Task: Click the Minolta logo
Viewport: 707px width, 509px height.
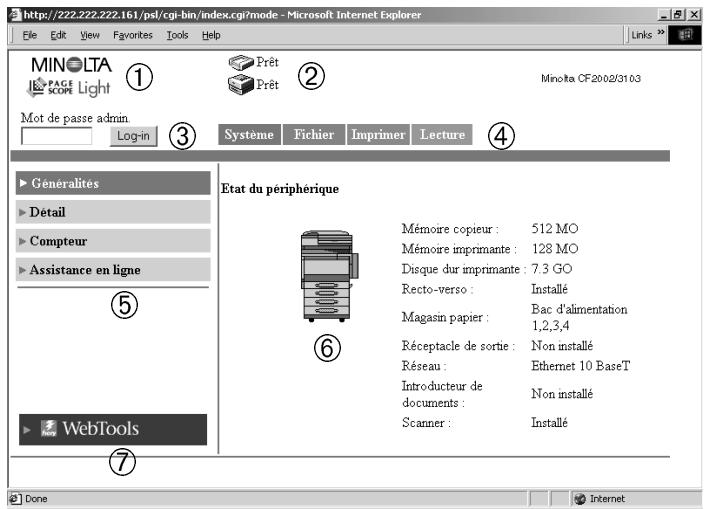Action: tap(71, 65)
